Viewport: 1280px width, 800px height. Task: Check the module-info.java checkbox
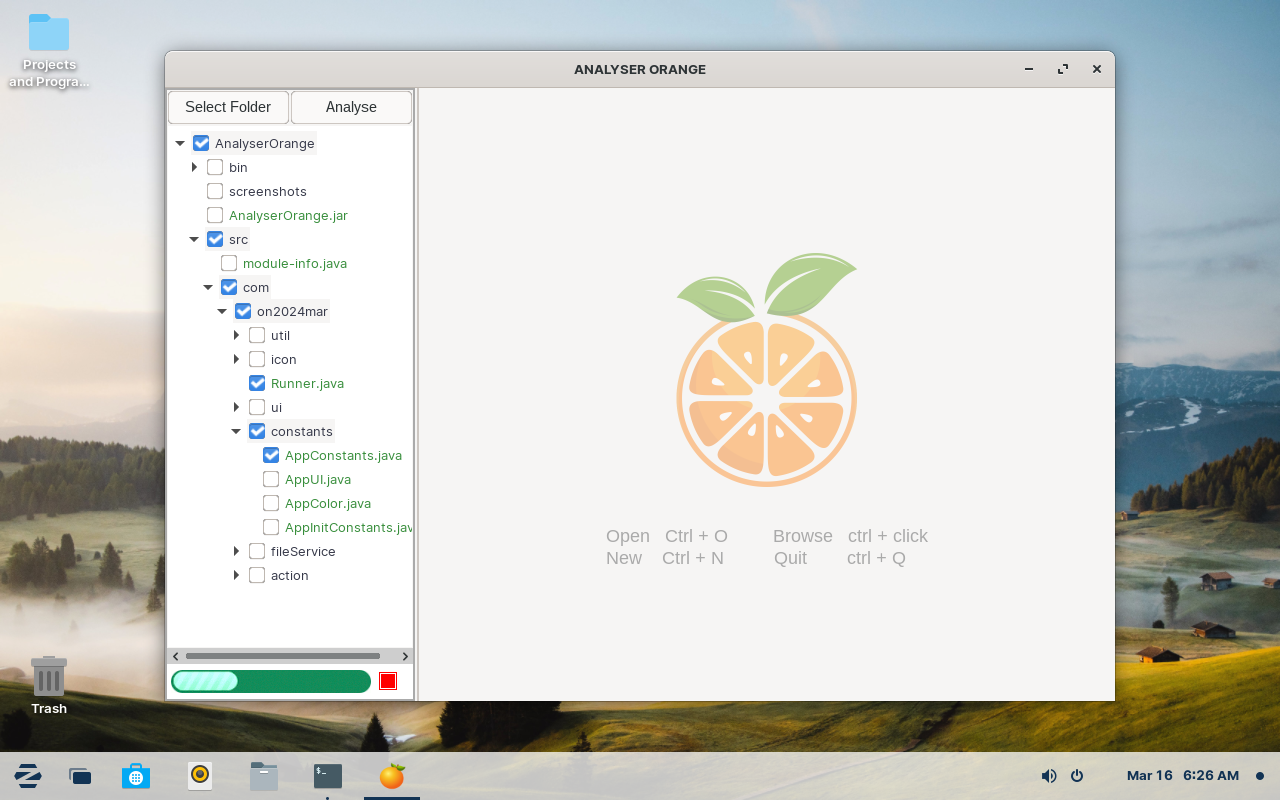[229, 263]
